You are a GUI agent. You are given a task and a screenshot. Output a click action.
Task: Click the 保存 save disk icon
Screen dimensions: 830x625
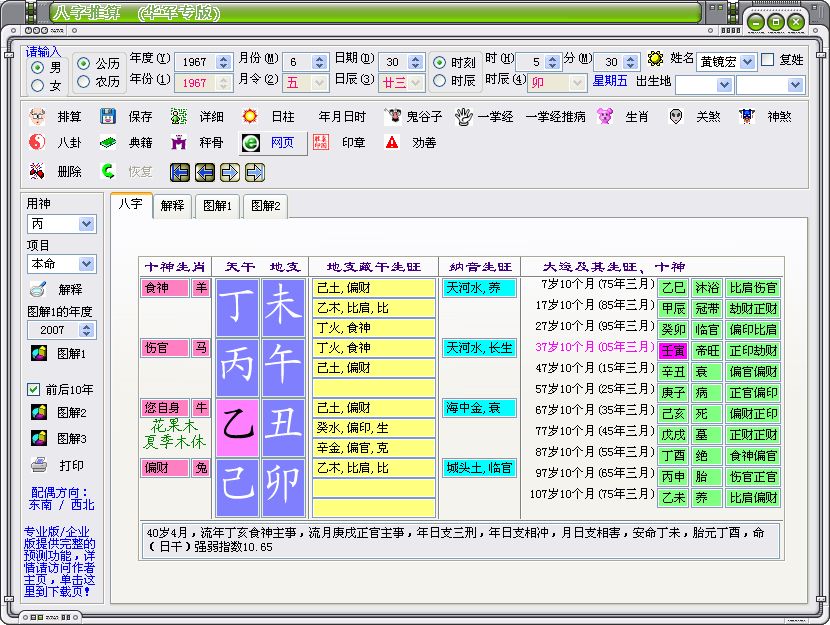[108, 117]
